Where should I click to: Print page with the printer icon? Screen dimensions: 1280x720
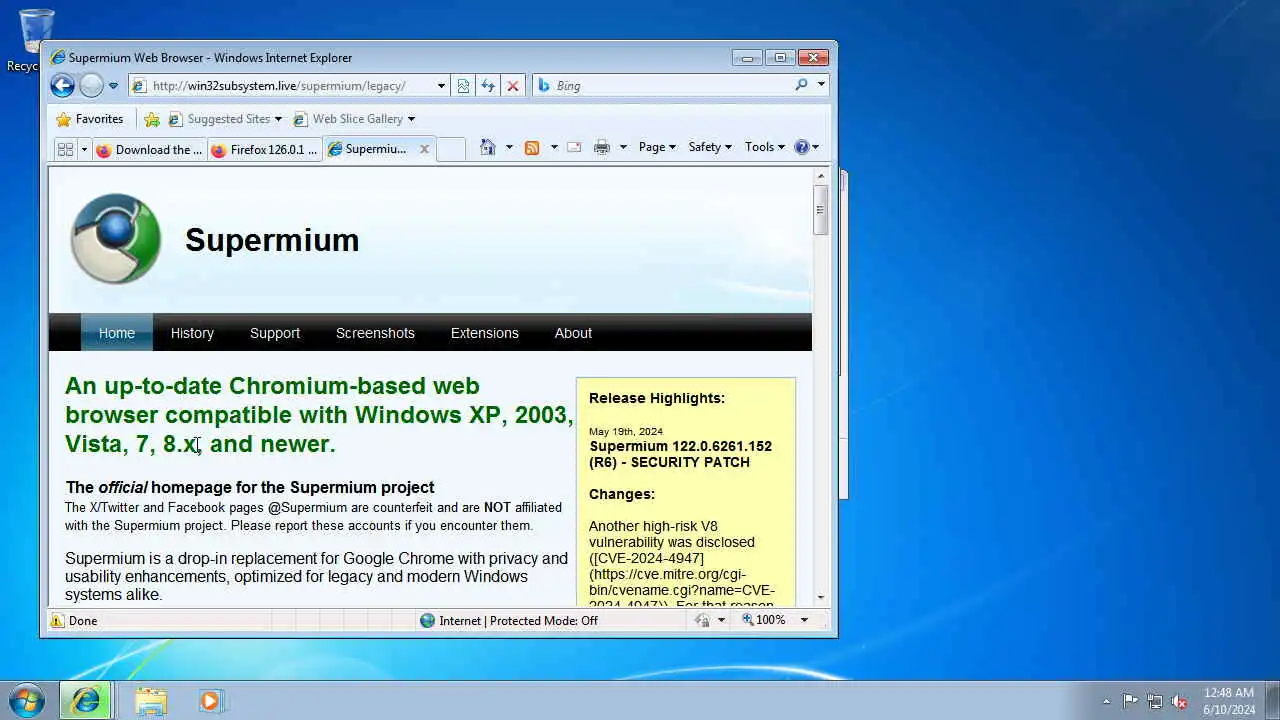(601, 147)
